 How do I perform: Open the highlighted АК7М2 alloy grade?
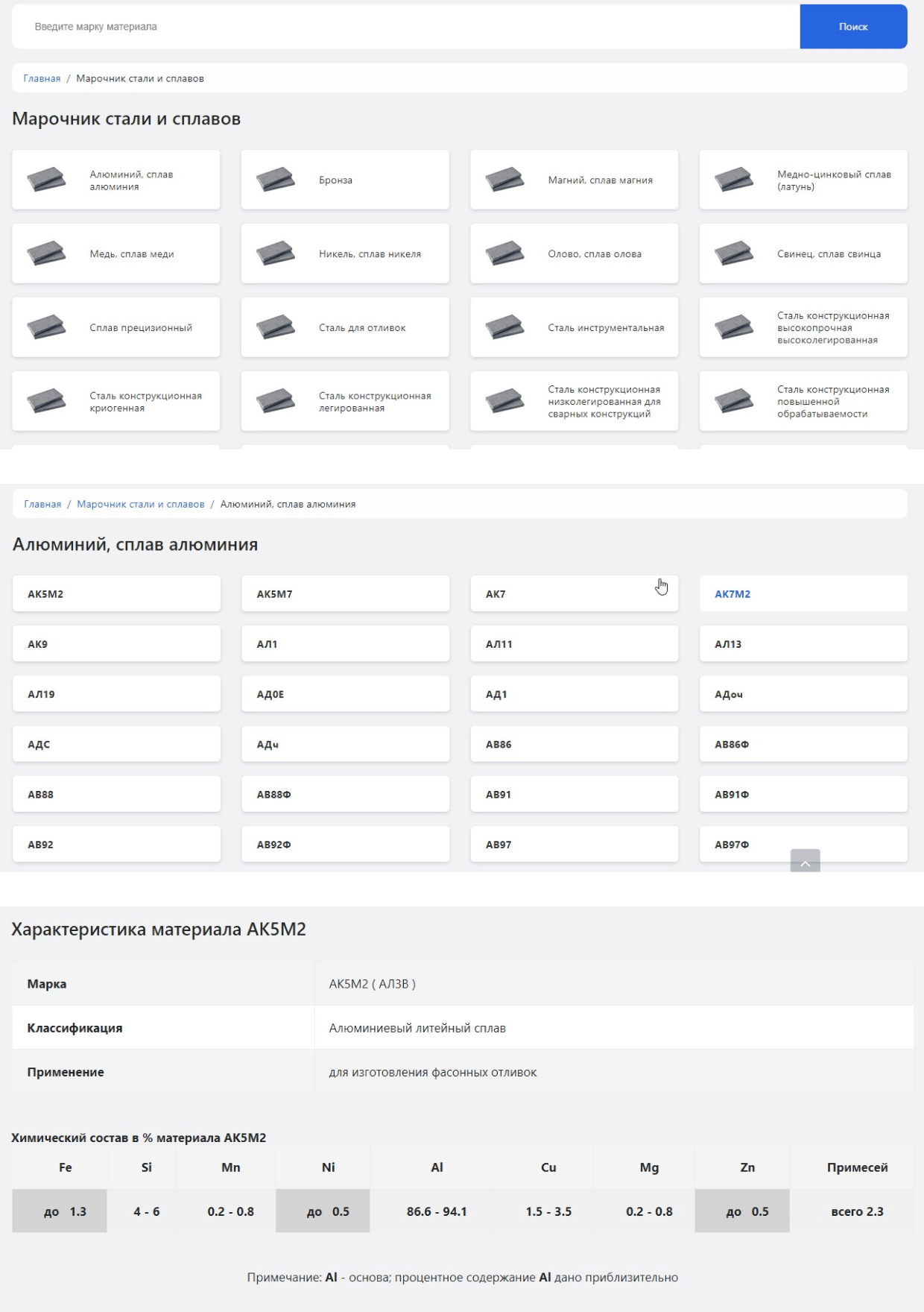803,593
